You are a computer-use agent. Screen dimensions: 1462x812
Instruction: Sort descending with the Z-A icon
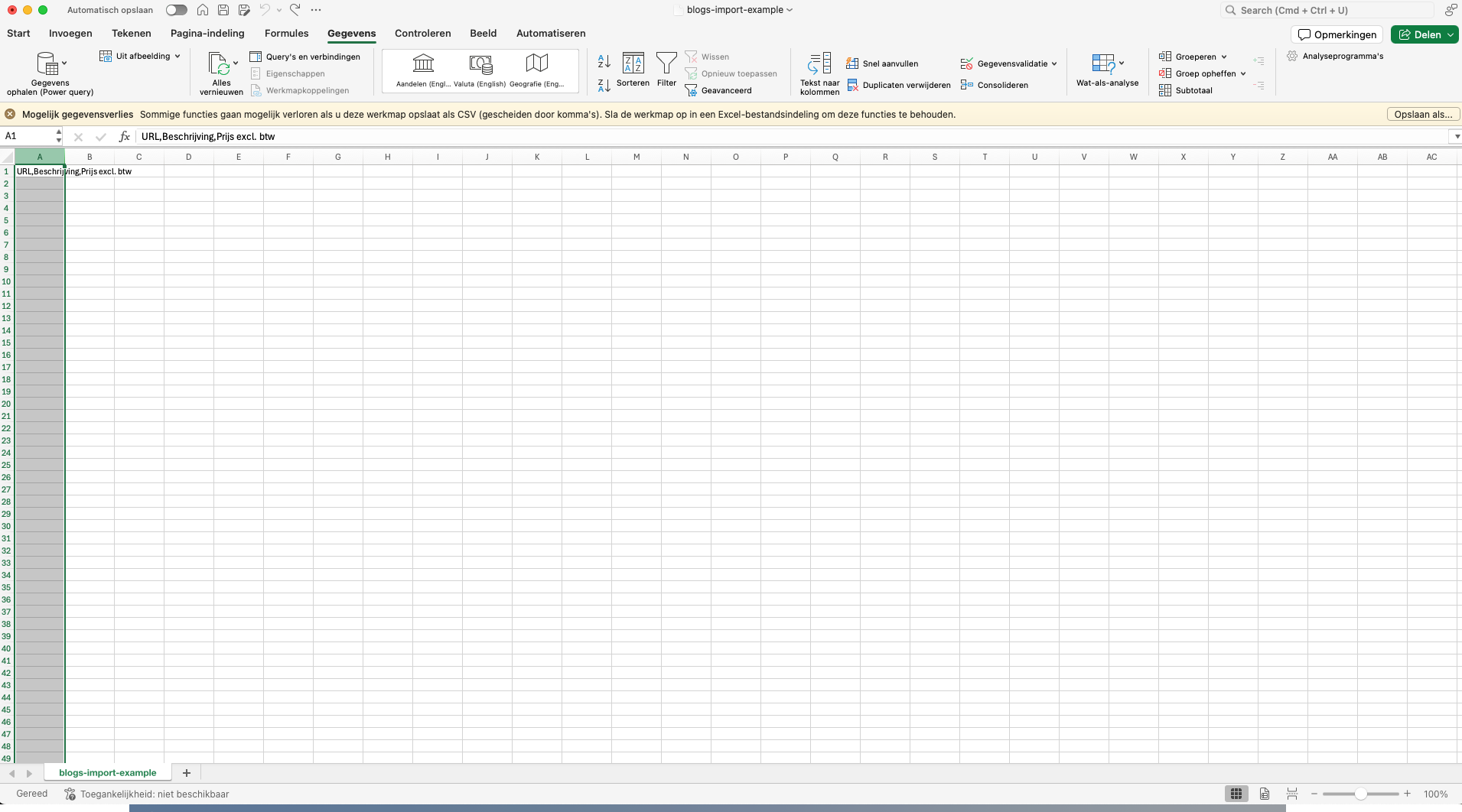tap(604, 85)
